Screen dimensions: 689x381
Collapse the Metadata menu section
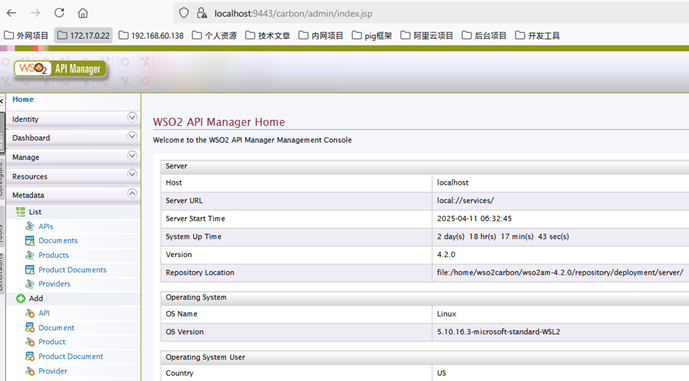click(132, 193)
